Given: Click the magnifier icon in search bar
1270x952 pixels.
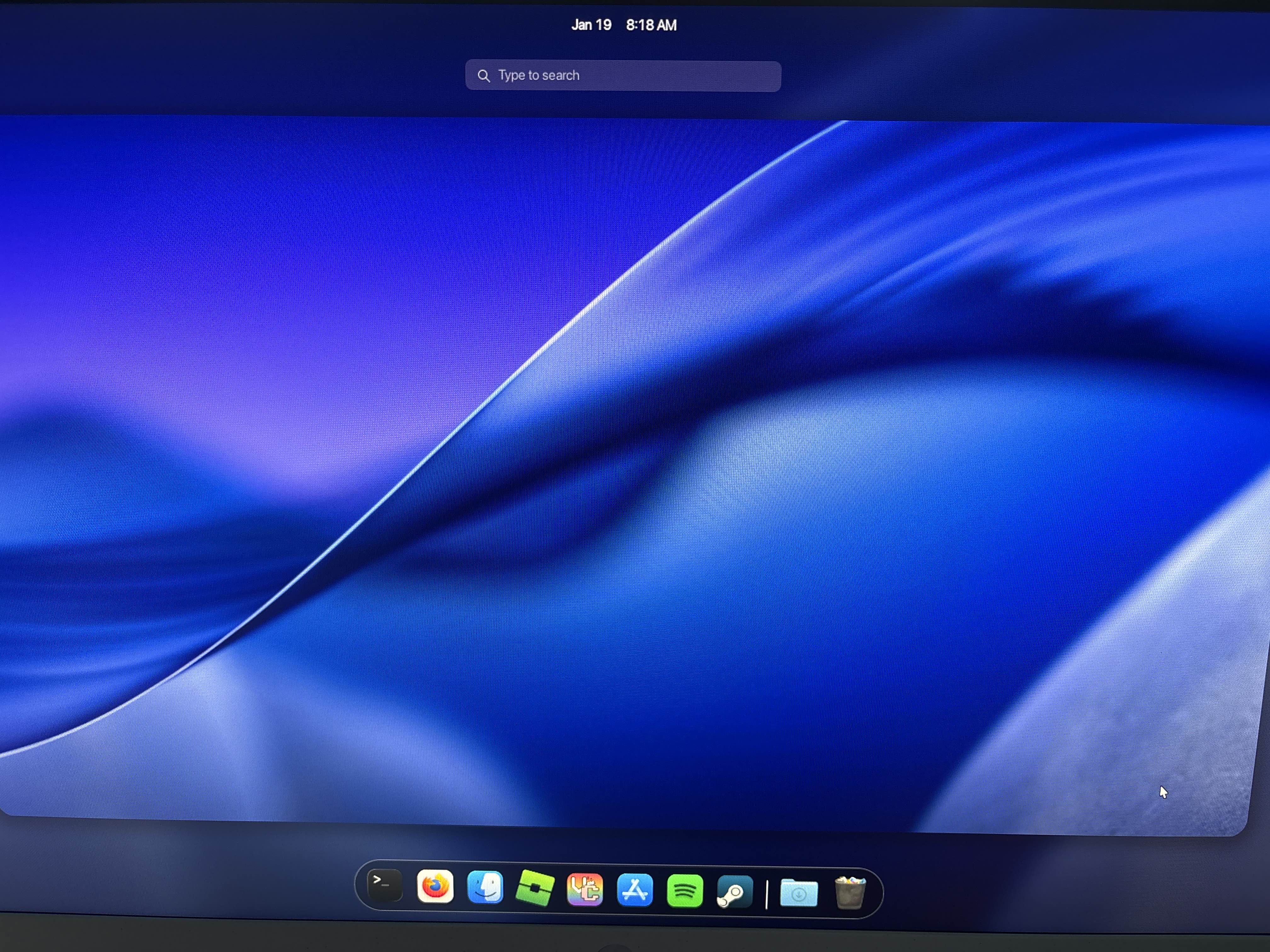Looking at the screenshot, I should click(x=484, y=76).
